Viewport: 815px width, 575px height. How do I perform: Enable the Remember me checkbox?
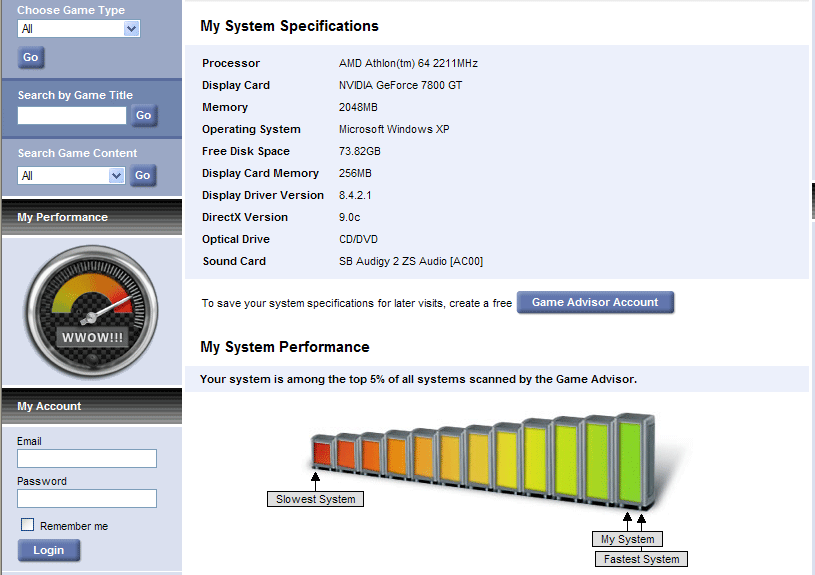click(x=28, y=525)
